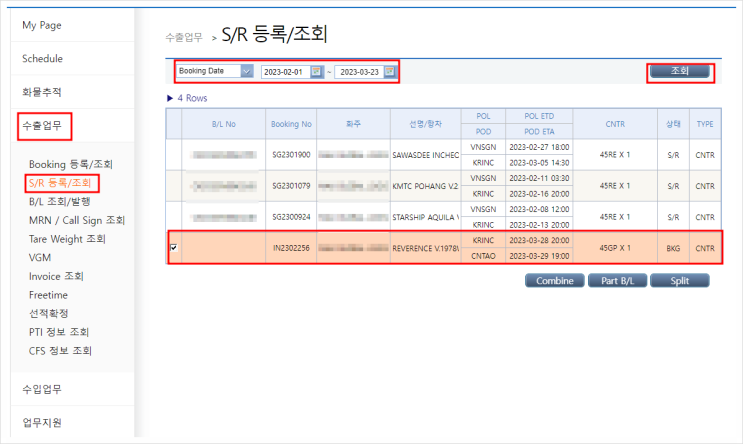This screenshot has width=743, height=444.
Task: Open the Freetime submenu
Action: pyautogui.click(x=48, y=295)
